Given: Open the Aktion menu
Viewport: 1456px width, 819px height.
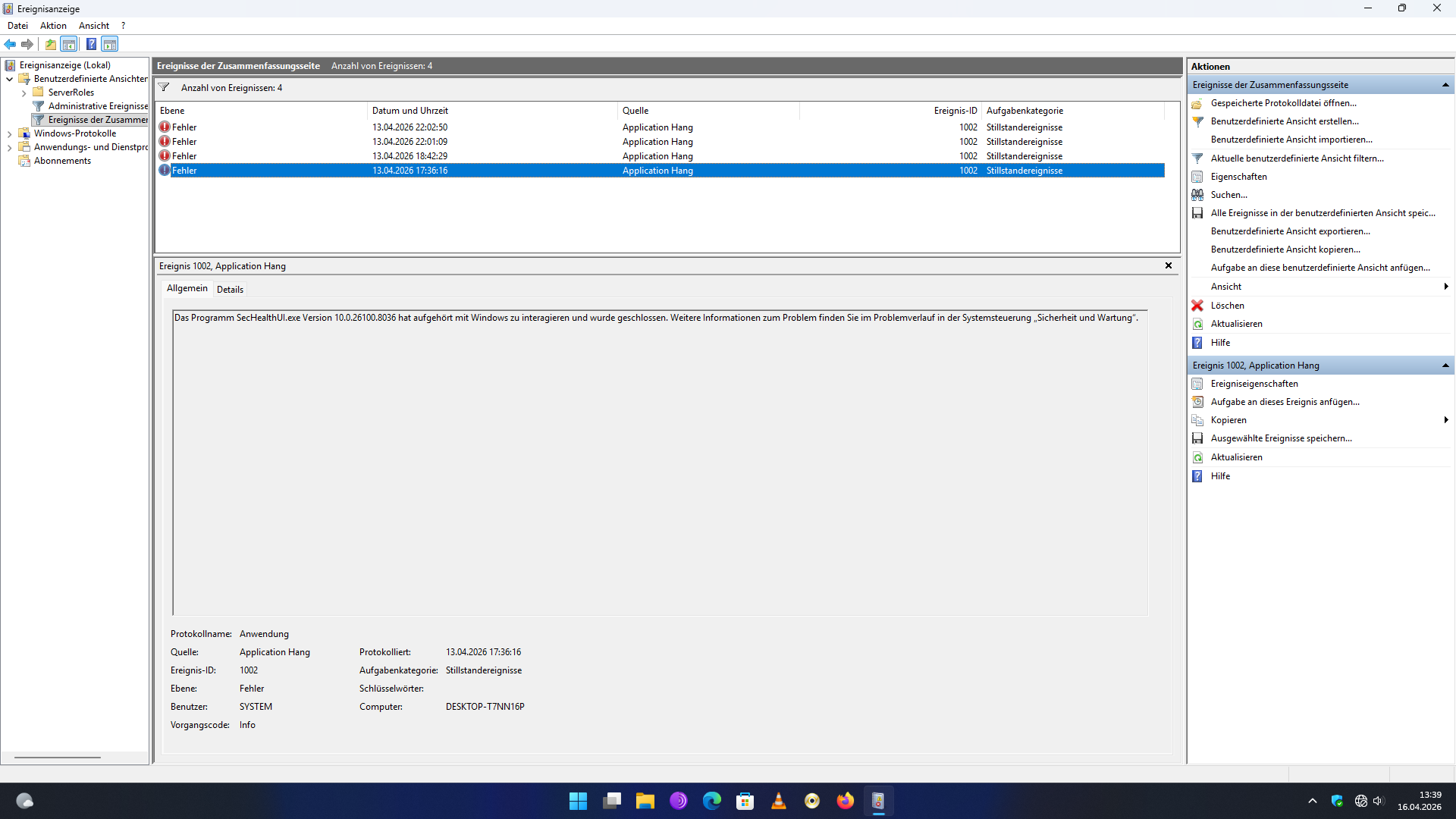Looking at the screenshot, I should click(53, 26).
